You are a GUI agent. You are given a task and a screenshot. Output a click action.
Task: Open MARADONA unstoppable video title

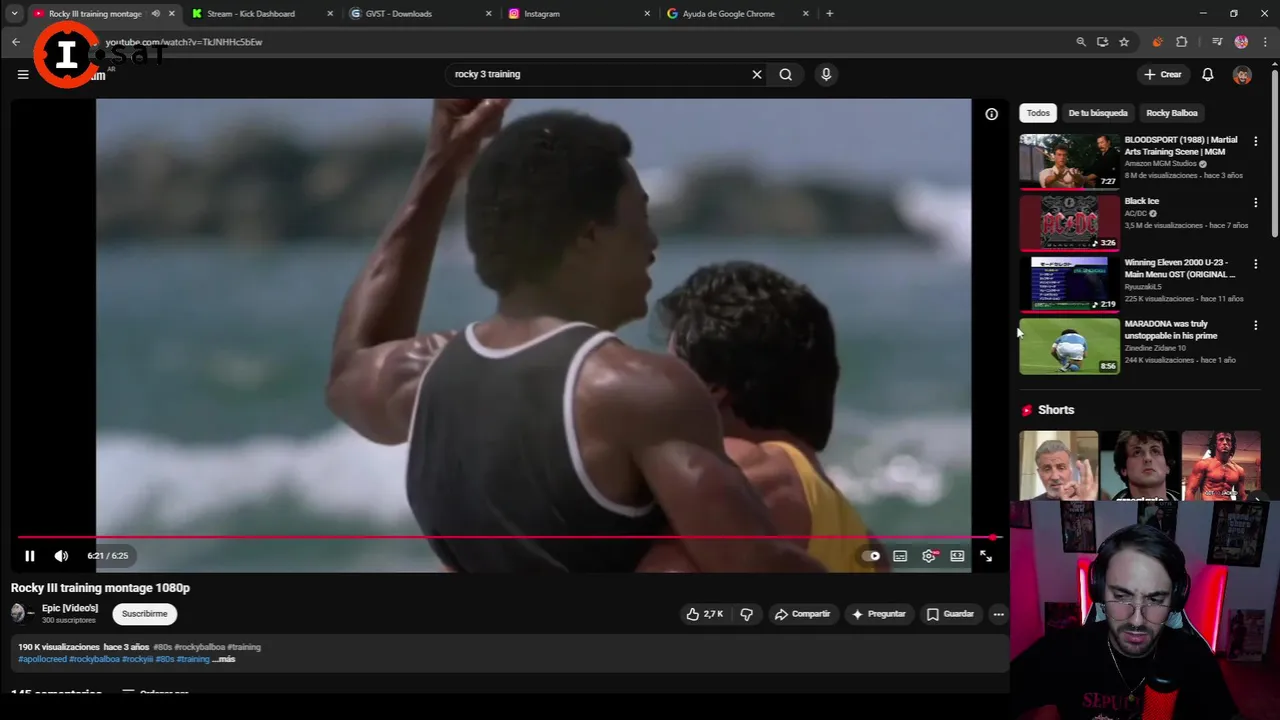click(x=1171, y=330)
